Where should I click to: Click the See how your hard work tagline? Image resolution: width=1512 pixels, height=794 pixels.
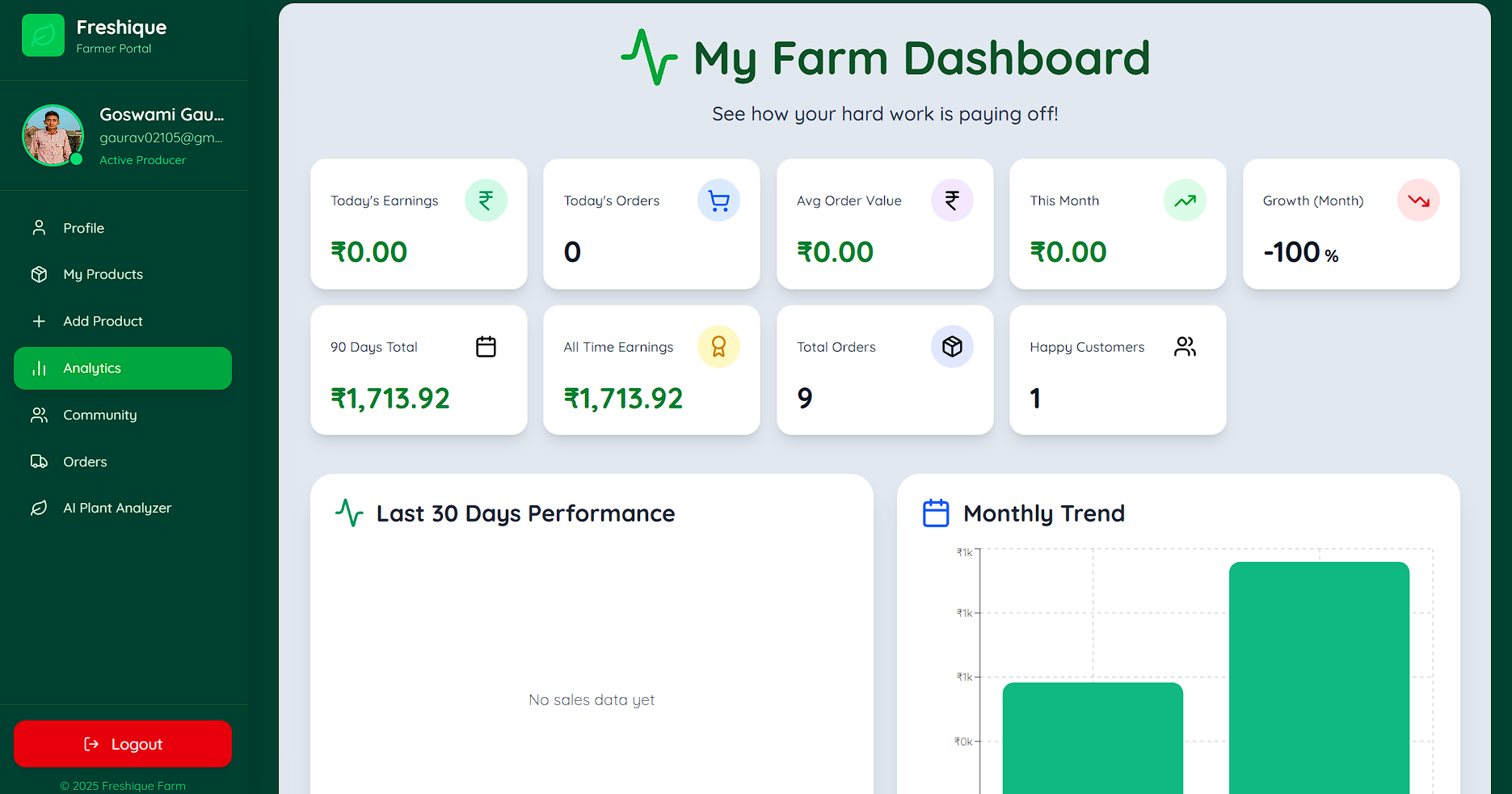coord(885,114)
